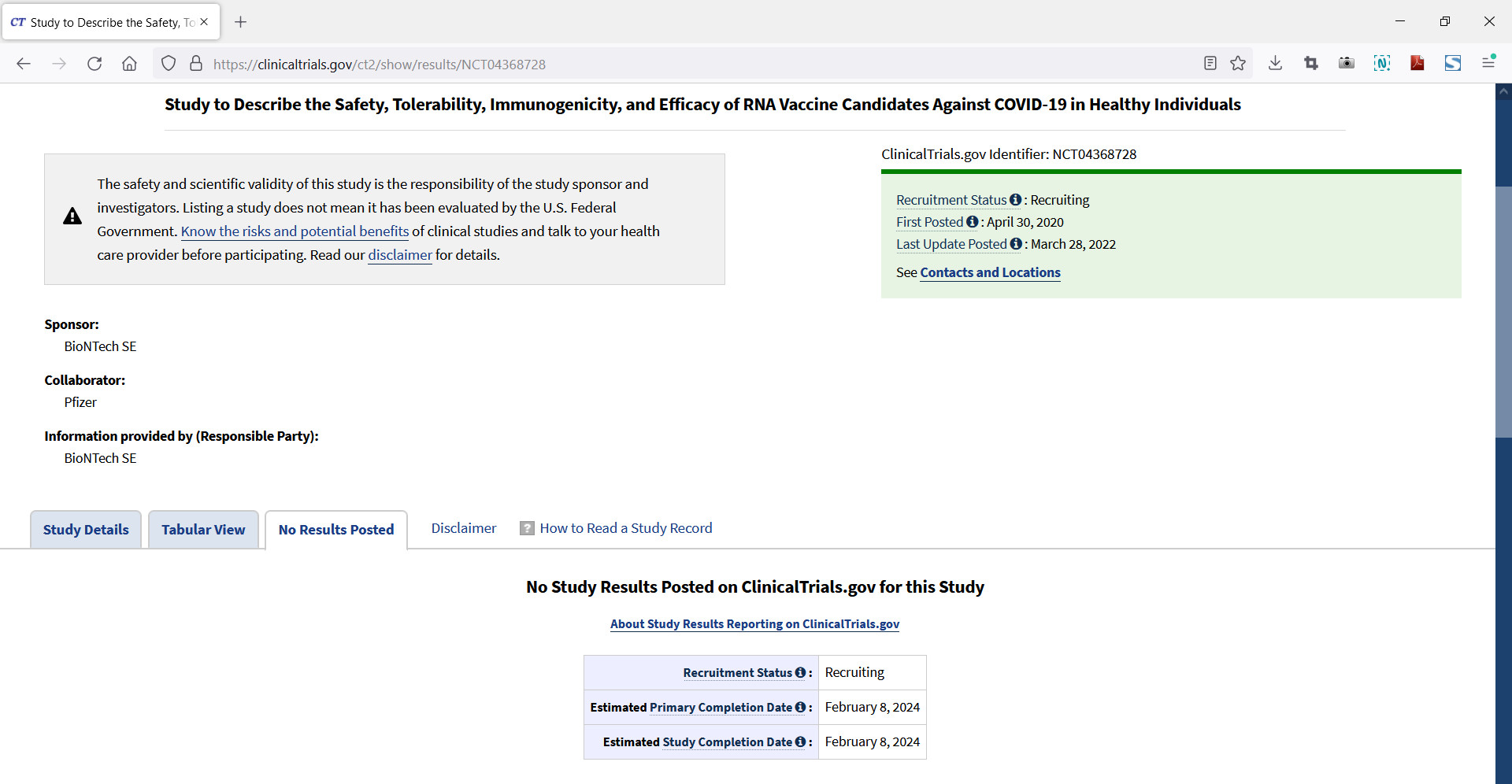Click How to Read a Study Record
This screenshot has height=784, width=1512.
tap(625, 528)
